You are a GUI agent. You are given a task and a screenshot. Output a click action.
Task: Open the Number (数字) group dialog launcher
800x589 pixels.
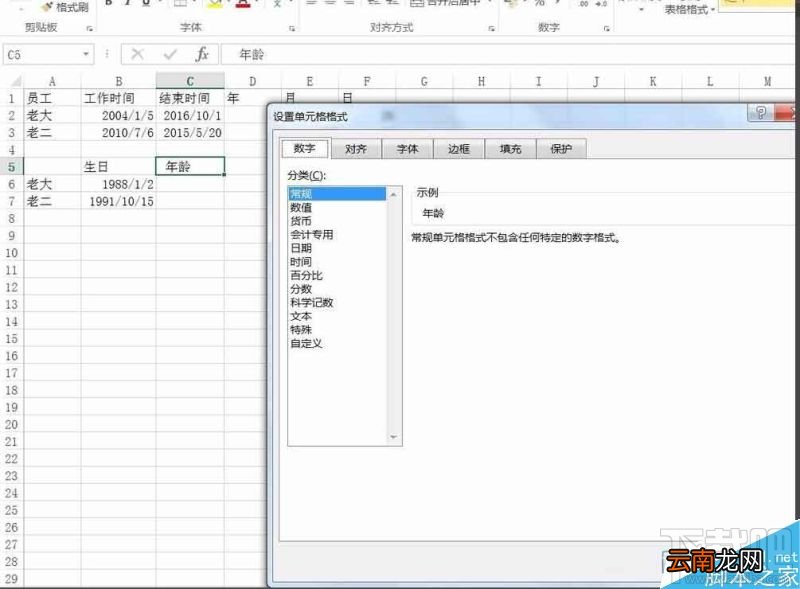[607, 29]
